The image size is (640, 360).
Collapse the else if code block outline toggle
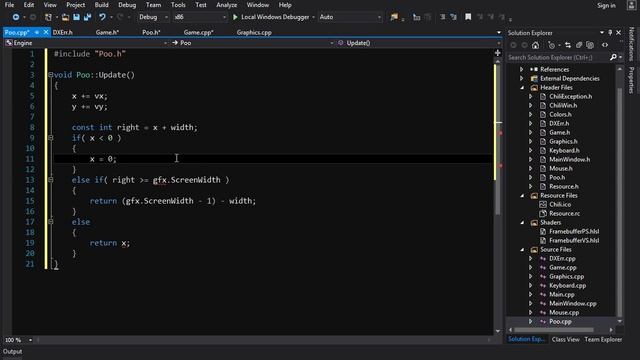[x=51, y=180]
